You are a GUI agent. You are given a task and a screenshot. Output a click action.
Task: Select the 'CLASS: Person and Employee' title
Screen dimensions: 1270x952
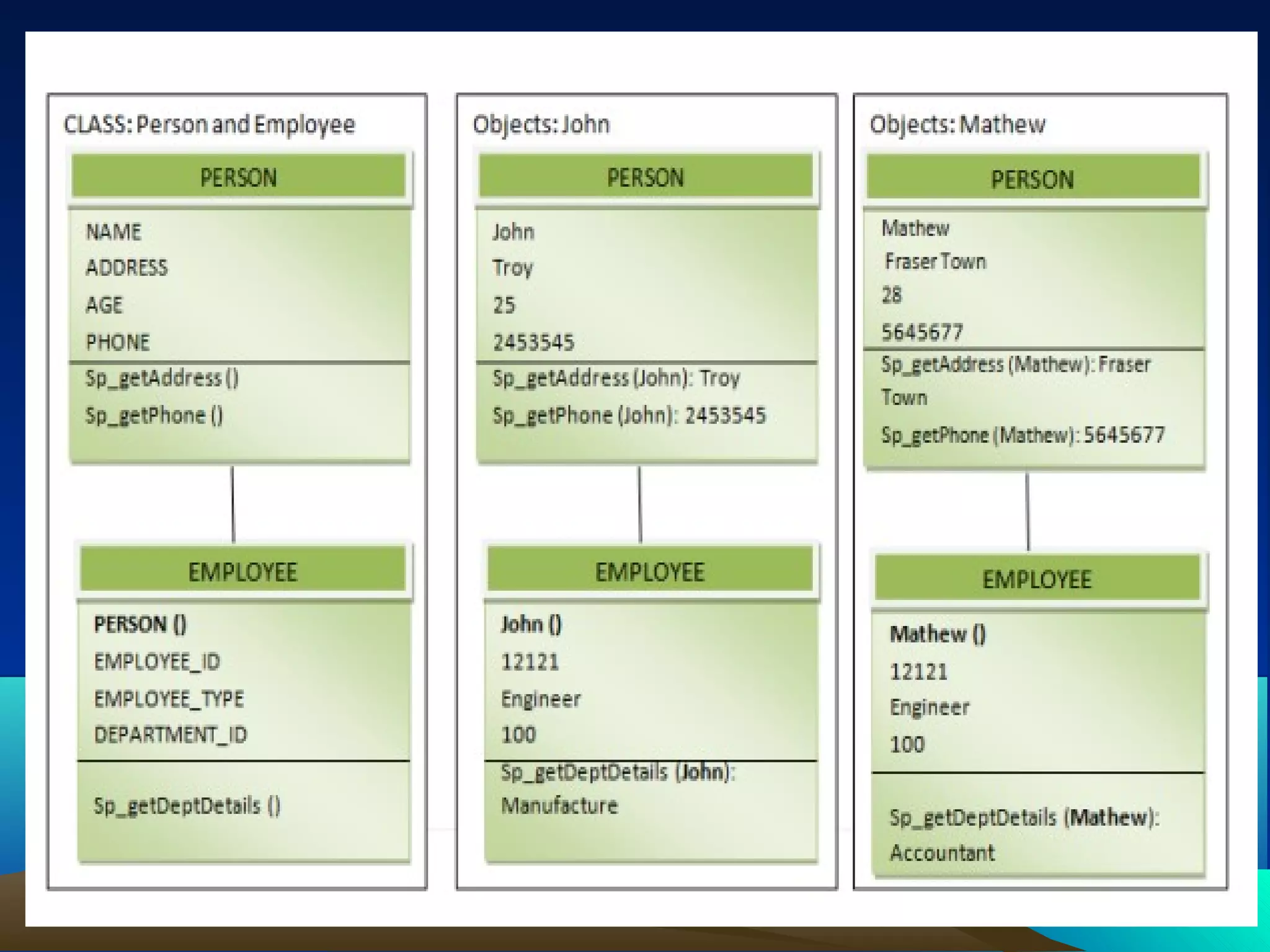tap(209, 125)
